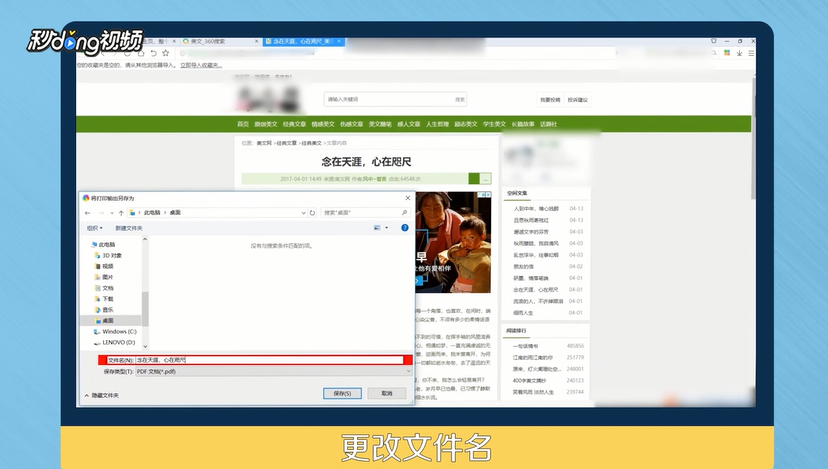Click the 保存(S) button
The image size is (828, 469).
coord(342,393)
